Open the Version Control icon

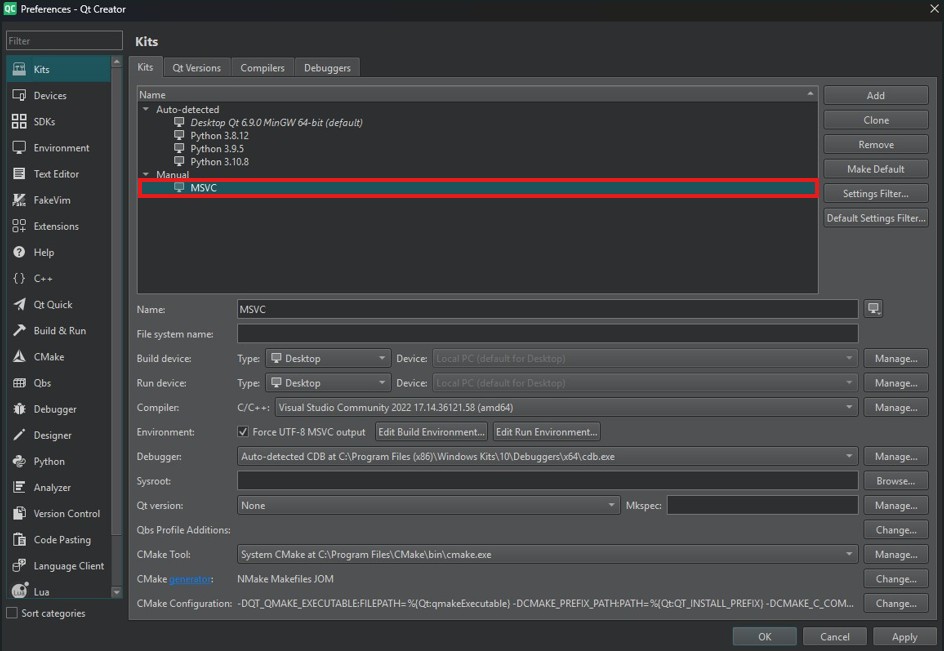point(19,514)
